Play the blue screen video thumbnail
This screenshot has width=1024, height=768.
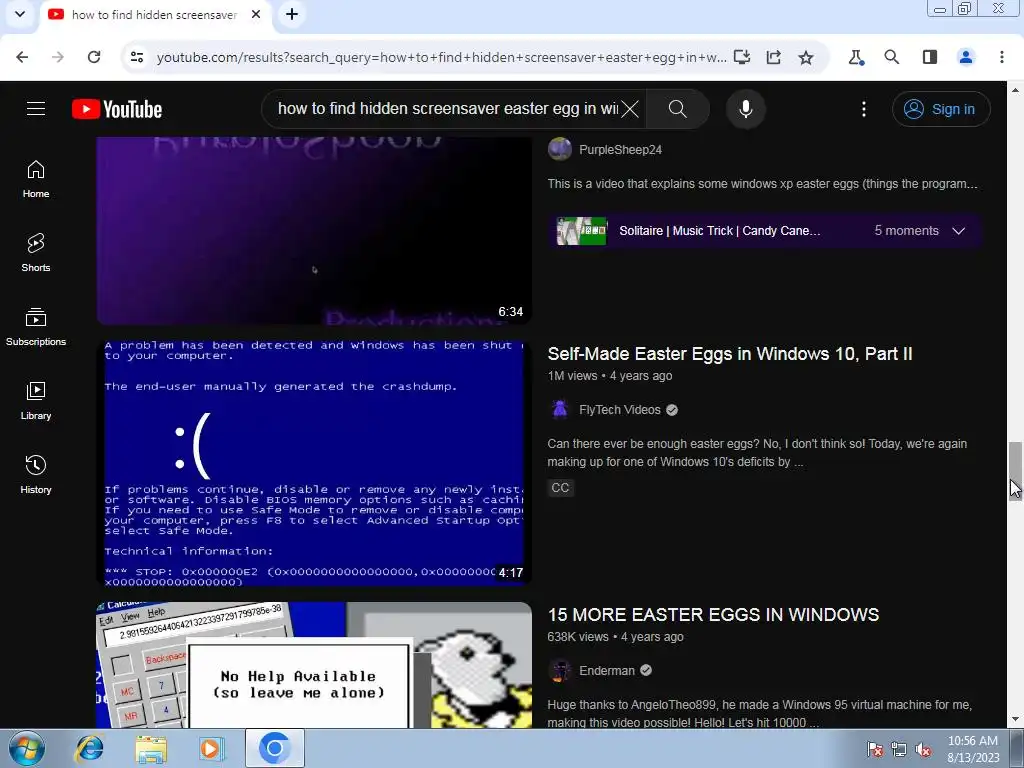[x=314, y=463]
